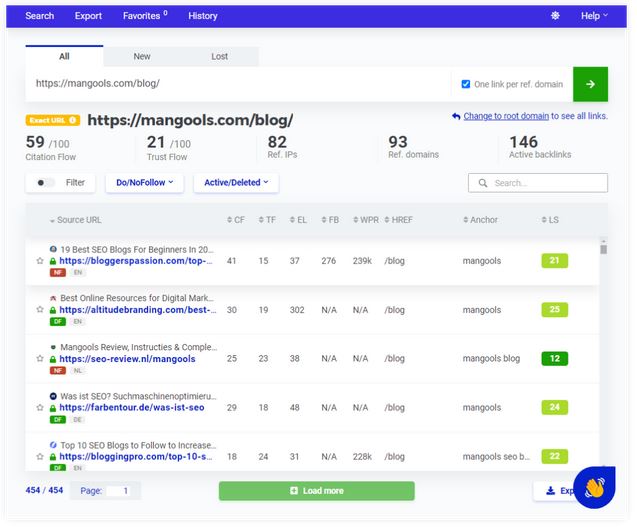Favorite the bloggerspassion.com row star
Screen dimensions: 637x528
coord(40,261)
